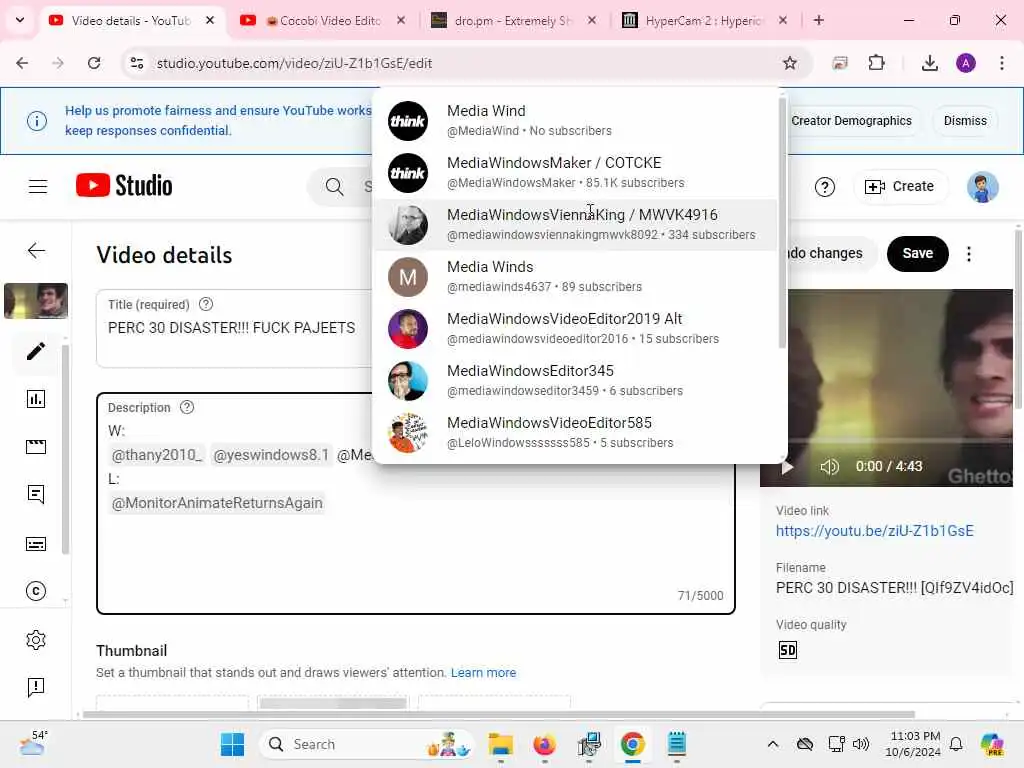
Task: Click the sidebar video thumbnail
Action: 36,301
